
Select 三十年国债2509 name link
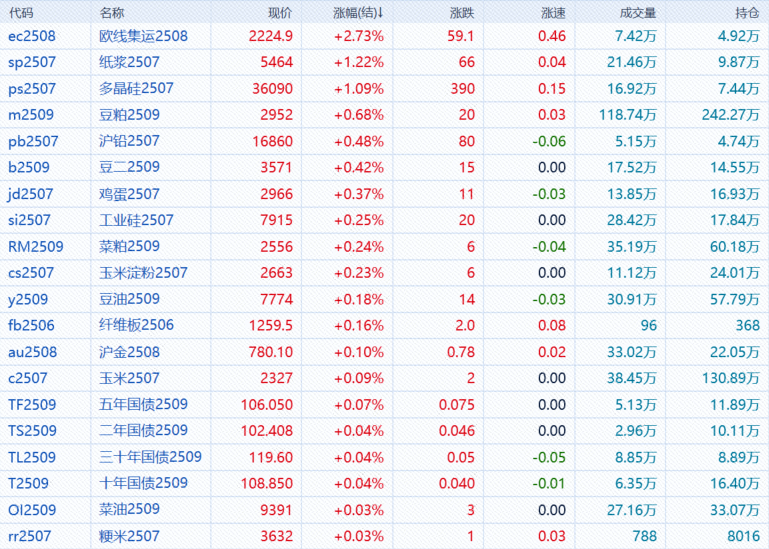pyautogui.click(x=151, y=457)
